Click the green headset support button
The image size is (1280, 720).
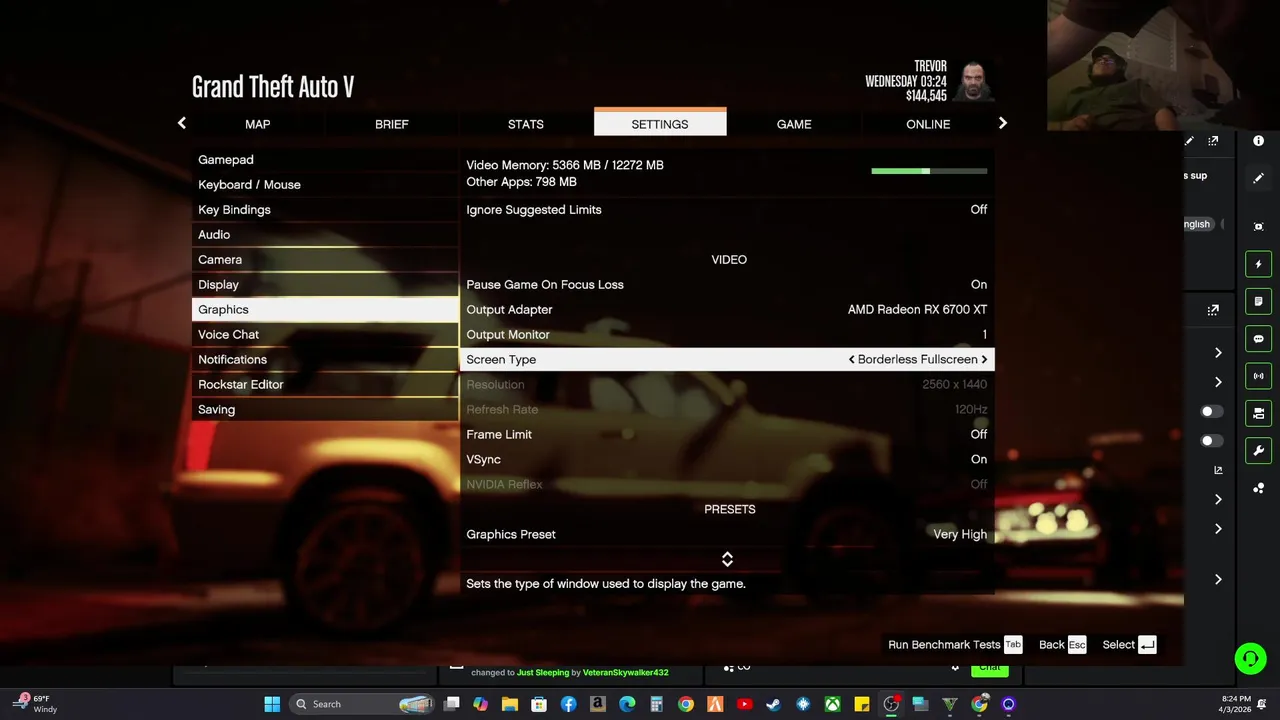(1250, 658)
